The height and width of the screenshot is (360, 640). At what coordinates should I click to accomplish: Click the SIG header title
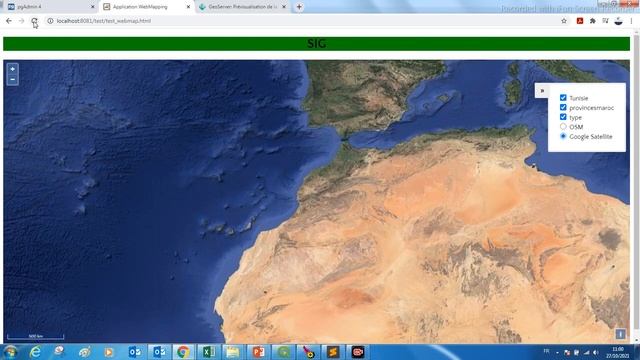[316, 44]
